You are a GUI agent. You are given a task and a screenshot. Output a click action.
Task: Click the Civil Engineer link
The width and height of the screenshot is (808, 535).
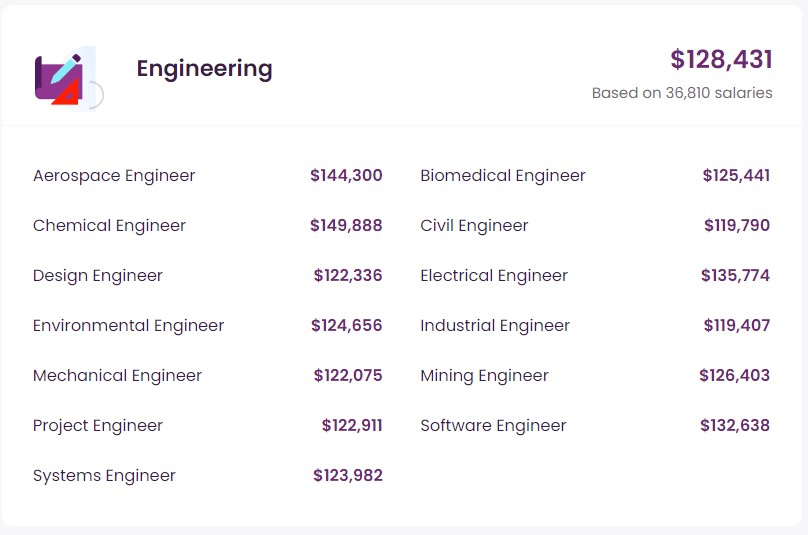coord(474,226)
